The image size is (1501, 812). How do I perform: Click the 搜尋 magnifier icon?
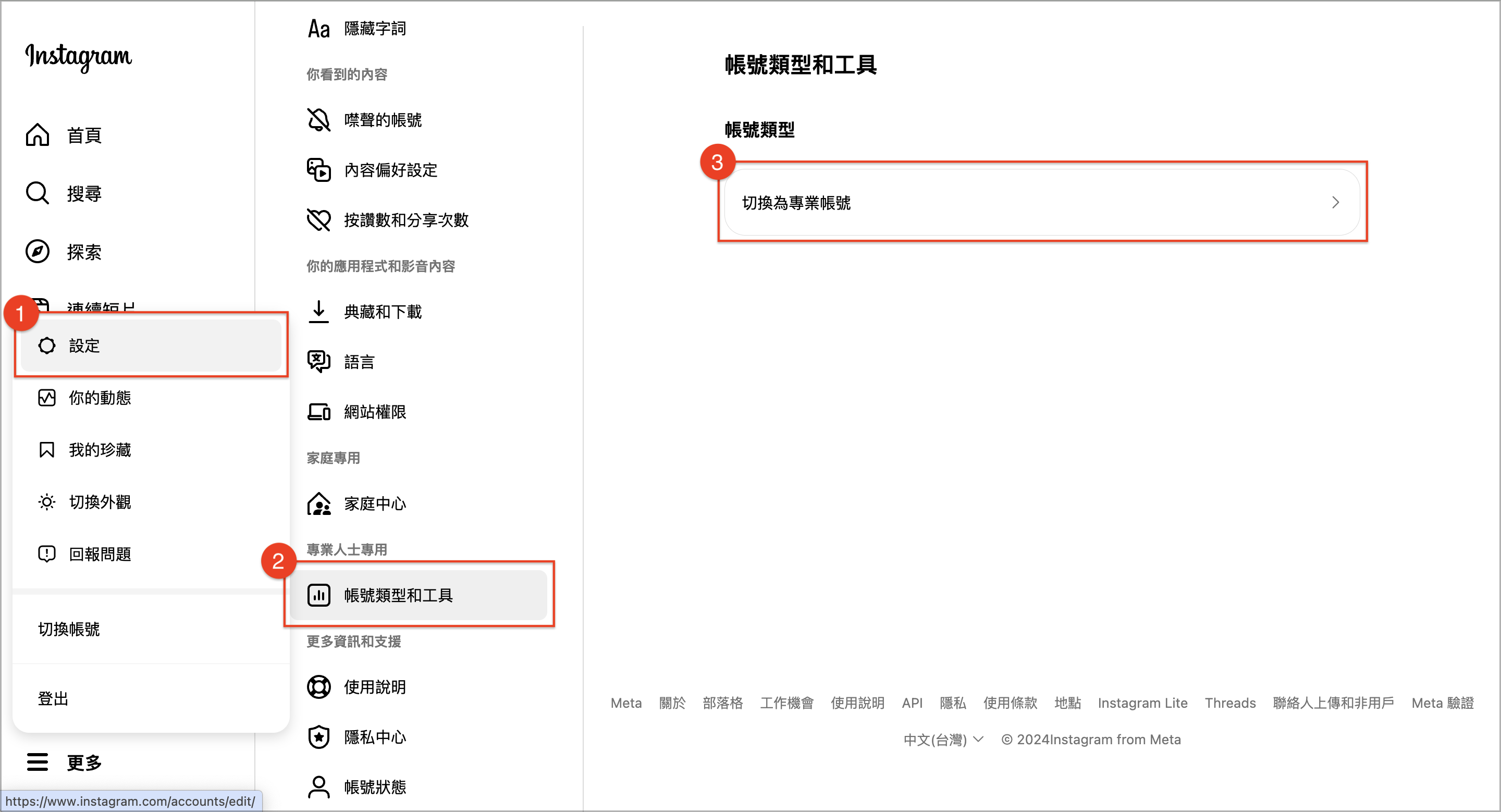[x=38, y=193]
